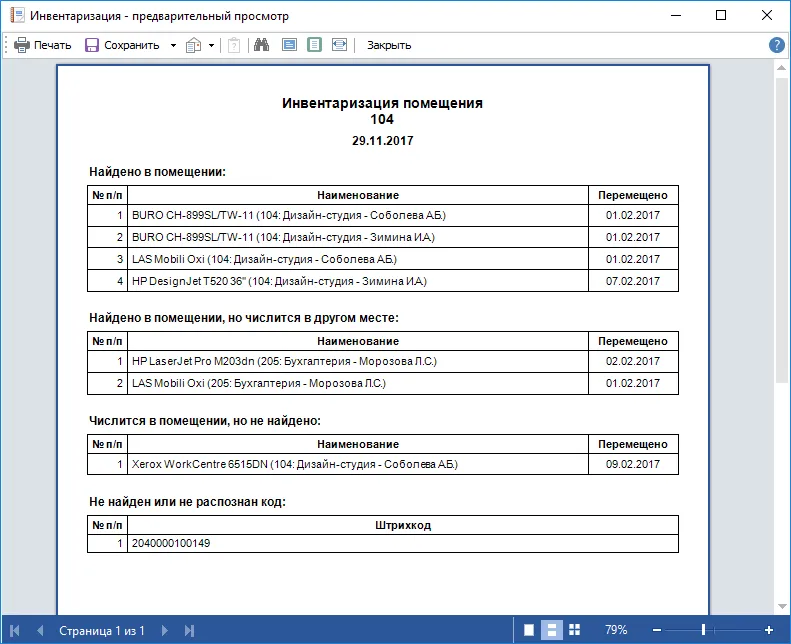The width and height of the screenshot is (791, 644).
Task: Click section title Найдено в помещении:
Action: click(x=157, y=172)
